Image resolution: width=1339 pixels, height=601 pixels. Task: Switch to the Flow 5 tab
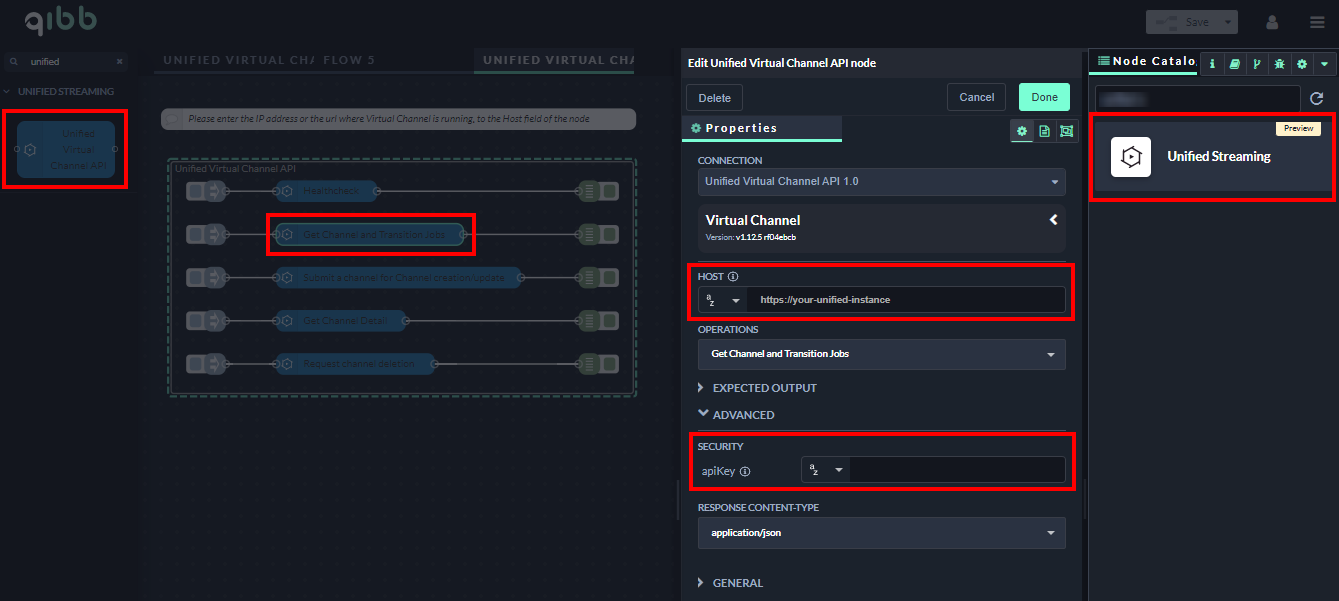348,60
